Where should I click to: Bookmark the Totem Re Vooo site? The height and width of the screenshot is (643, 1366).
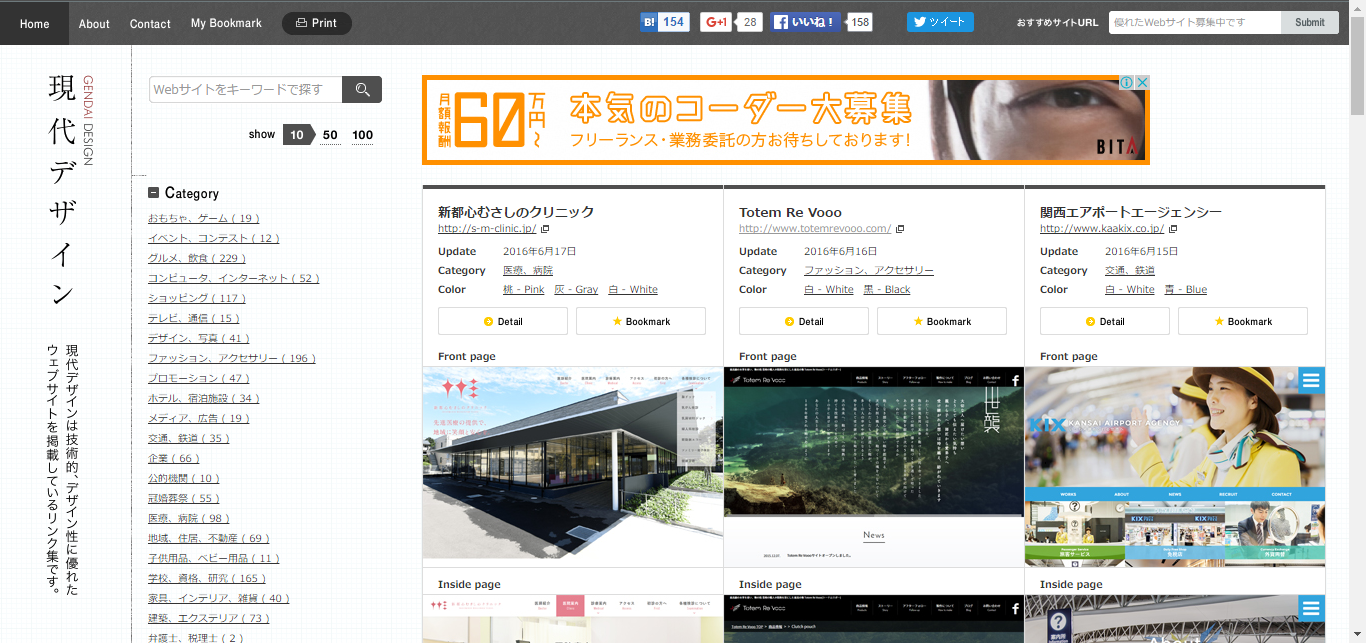(941, 321)
